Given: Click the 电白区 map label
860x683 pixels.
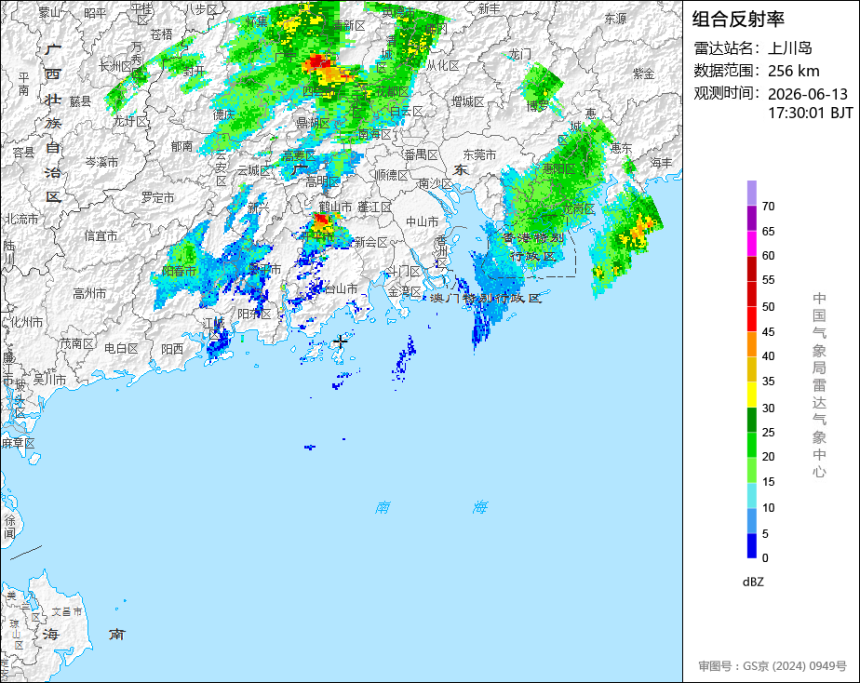Looking at the screenshot, I should point(121,348).
